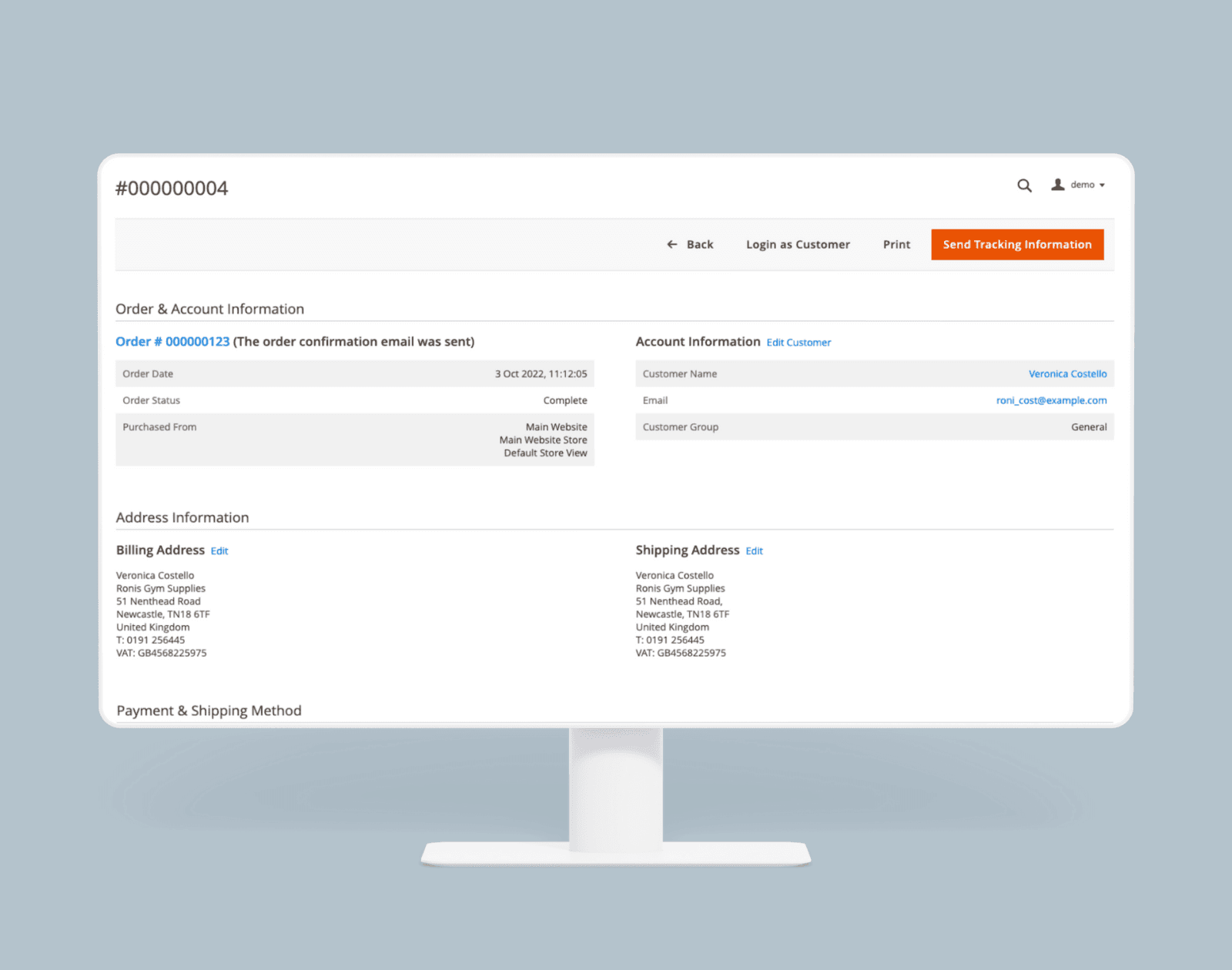The width and height of the screenshot is (1232, 970).
Task: Click the roni_cost@example.com email link
Action: click(1051, 400)
